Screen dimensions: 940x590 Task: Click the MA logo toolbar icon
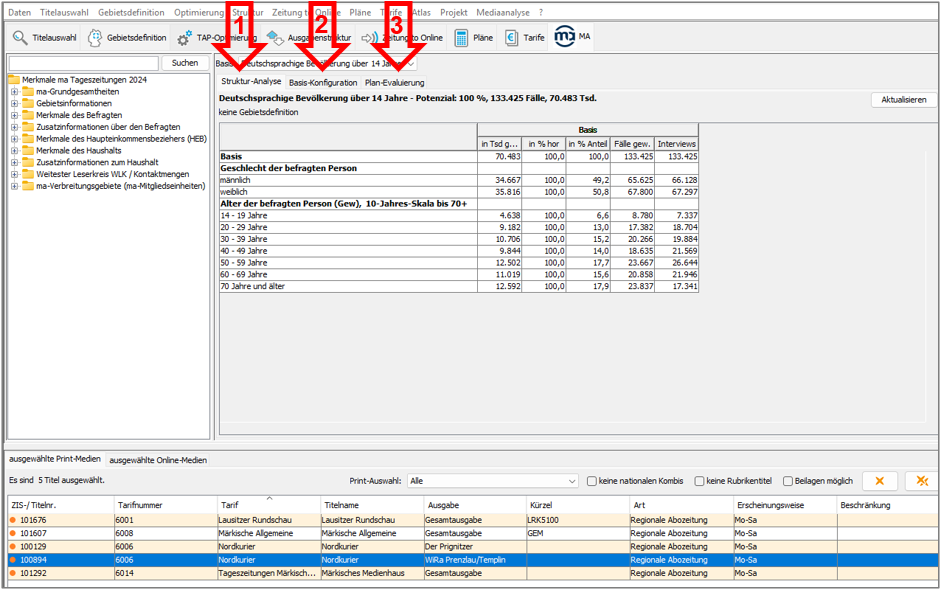566,38
